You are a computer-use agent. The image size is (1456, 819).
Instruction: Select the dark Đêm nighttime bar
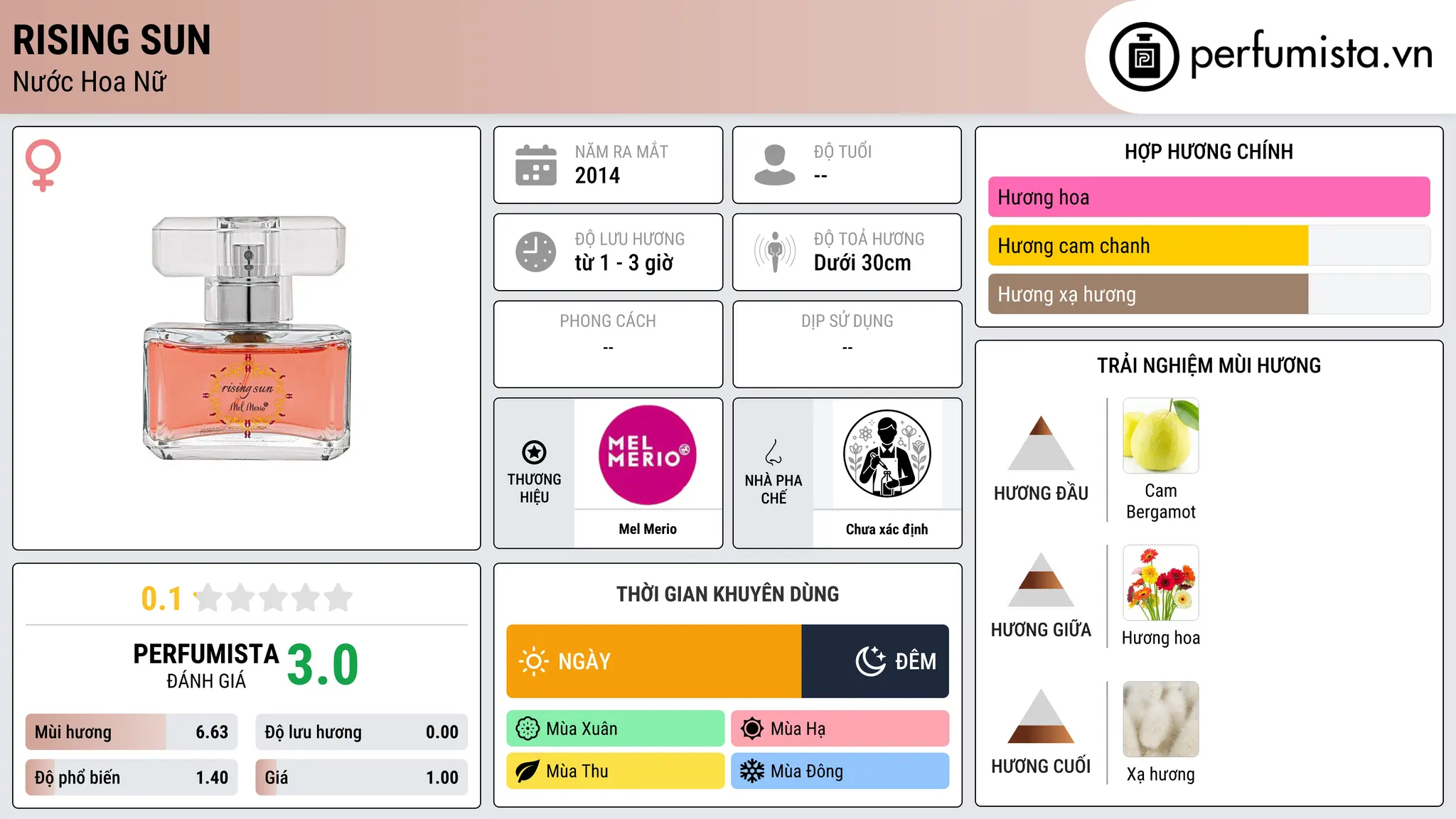pos(875,661)
